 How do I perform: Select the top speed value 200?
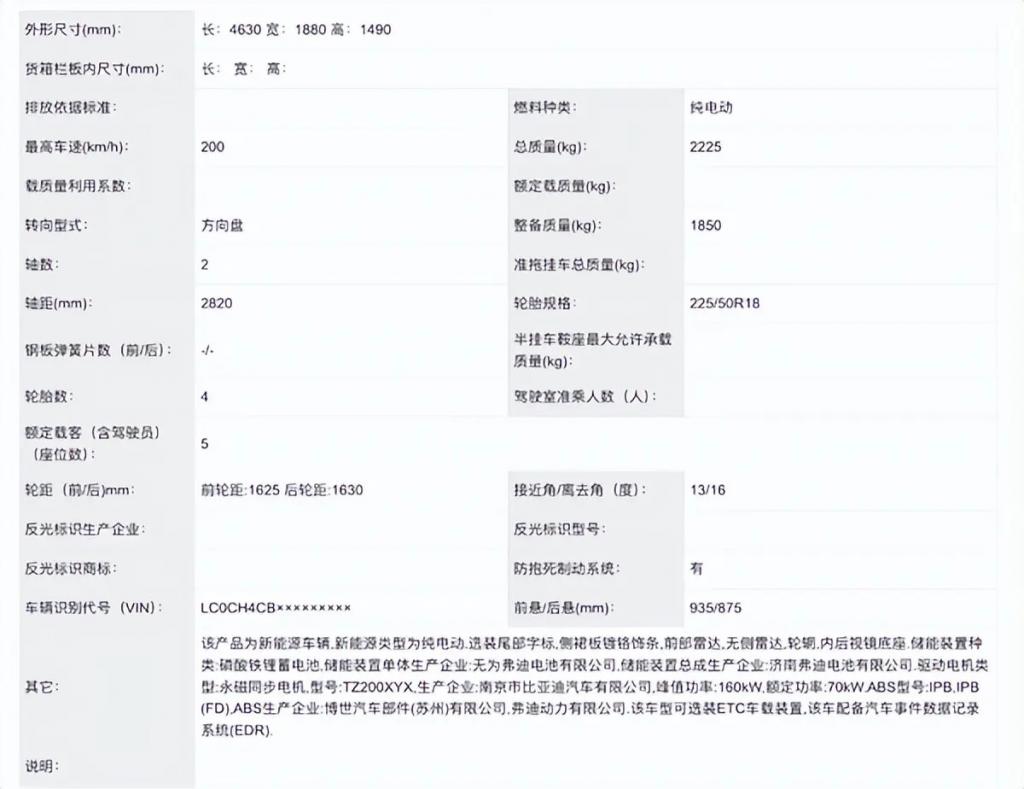pos(212,147)
